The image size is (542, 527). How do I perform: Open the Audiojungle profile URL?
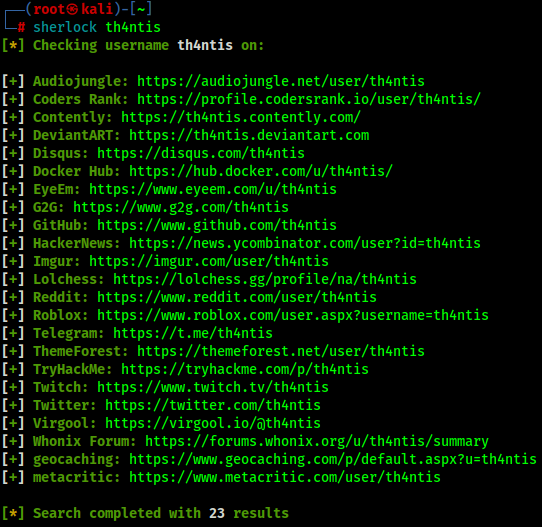281,82
